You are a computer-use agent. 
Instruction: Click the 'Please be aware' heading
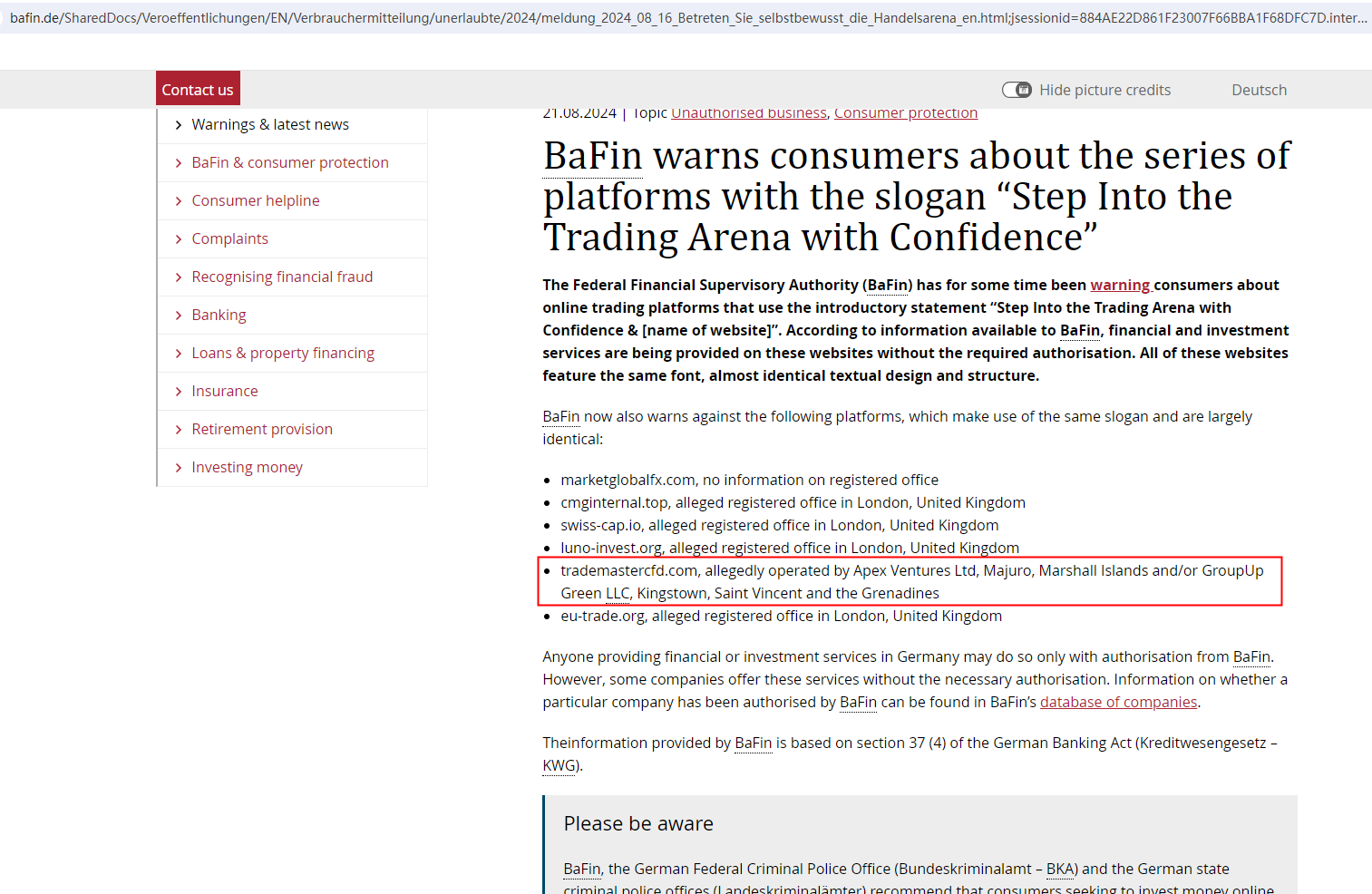(638, 823)
